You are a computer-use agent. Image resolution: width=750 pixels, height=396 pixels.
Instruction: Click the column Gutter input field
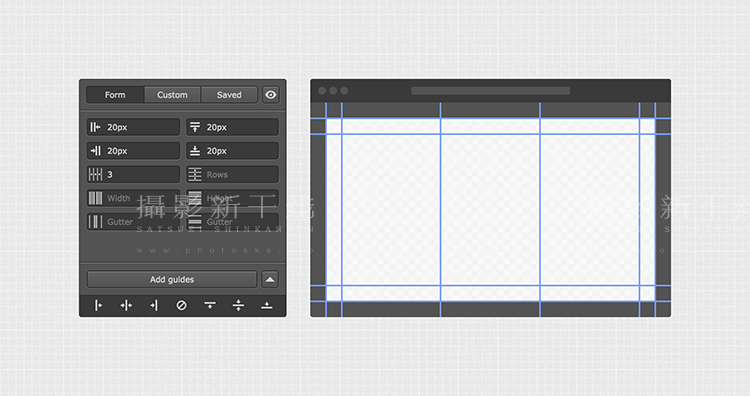point(133,221)
